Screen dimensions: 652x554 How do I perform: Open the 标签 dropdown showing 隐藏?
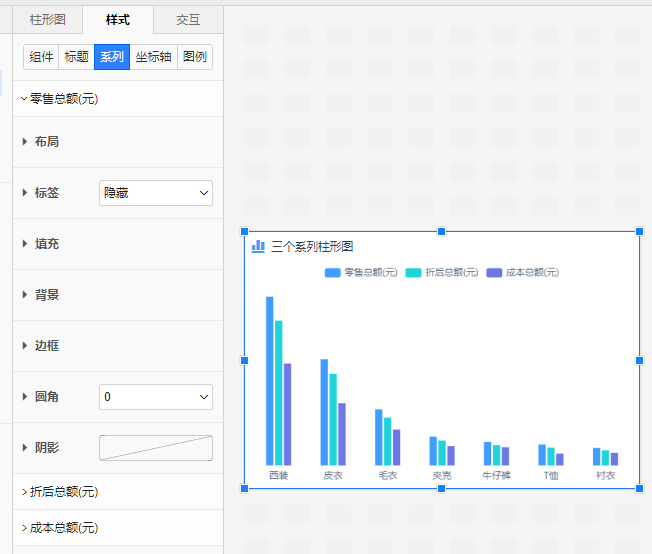tap(156, 193)
